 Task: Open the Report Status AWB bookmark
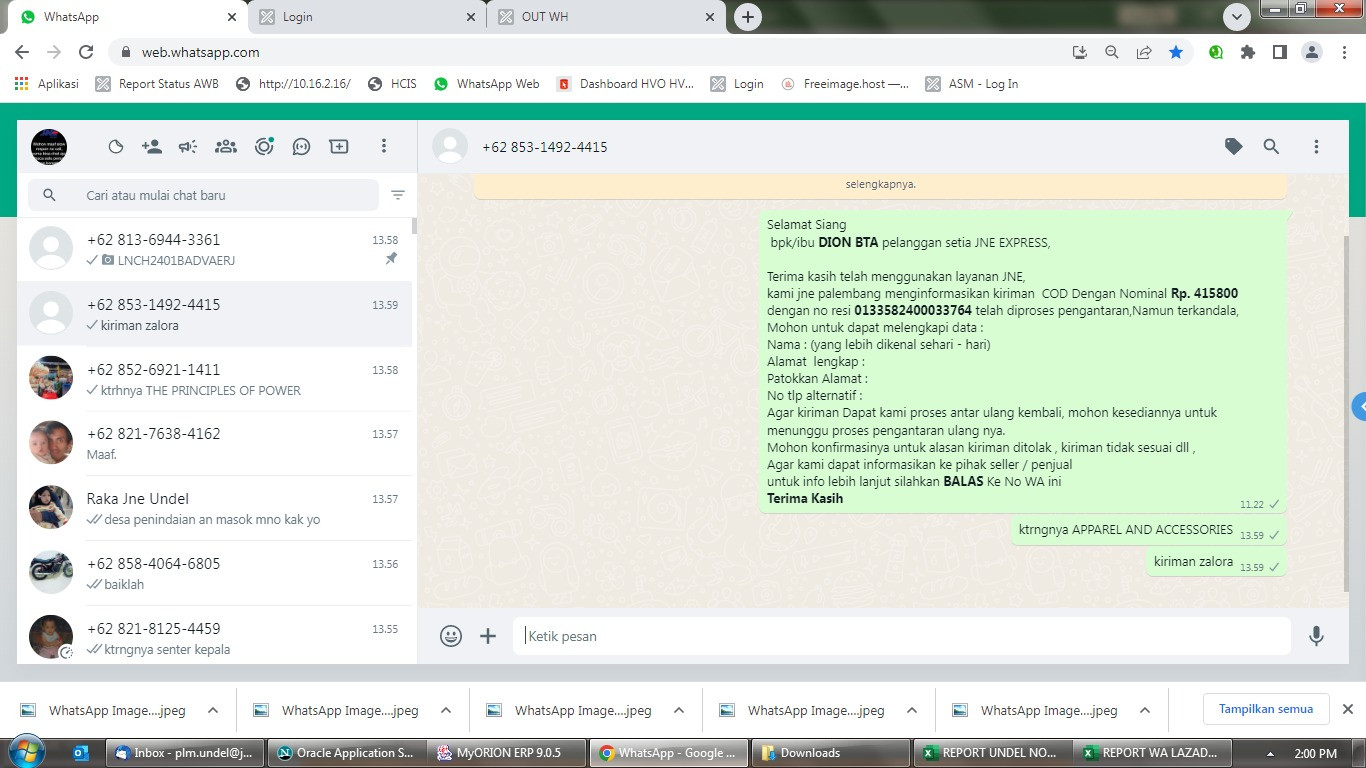(157, 84)
